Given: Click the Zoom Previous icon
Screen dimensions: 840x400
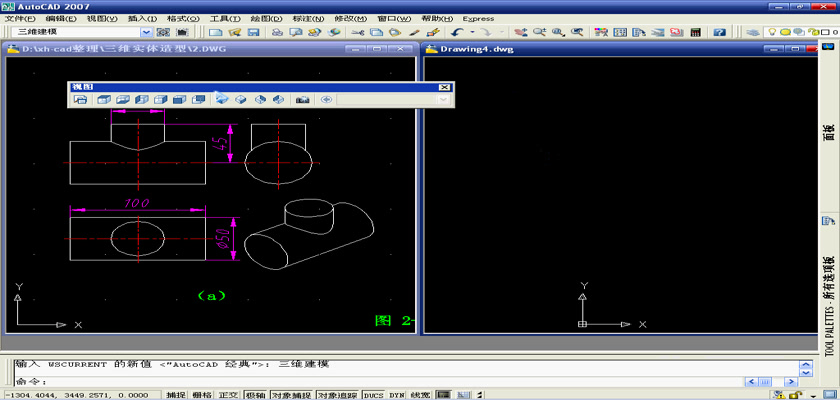Looking at the screenshot, I should [x=577, y=32].
